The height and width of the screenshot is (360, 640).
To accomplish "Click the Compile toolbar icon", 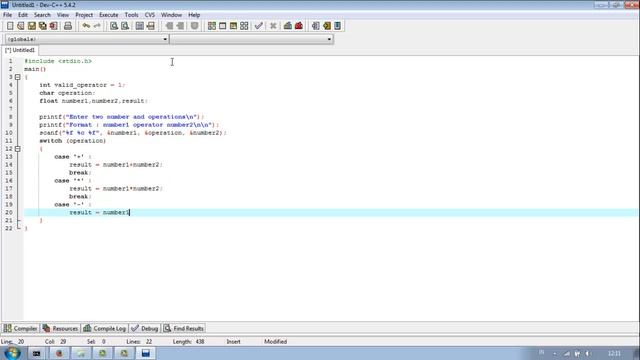I will (211, 26).
